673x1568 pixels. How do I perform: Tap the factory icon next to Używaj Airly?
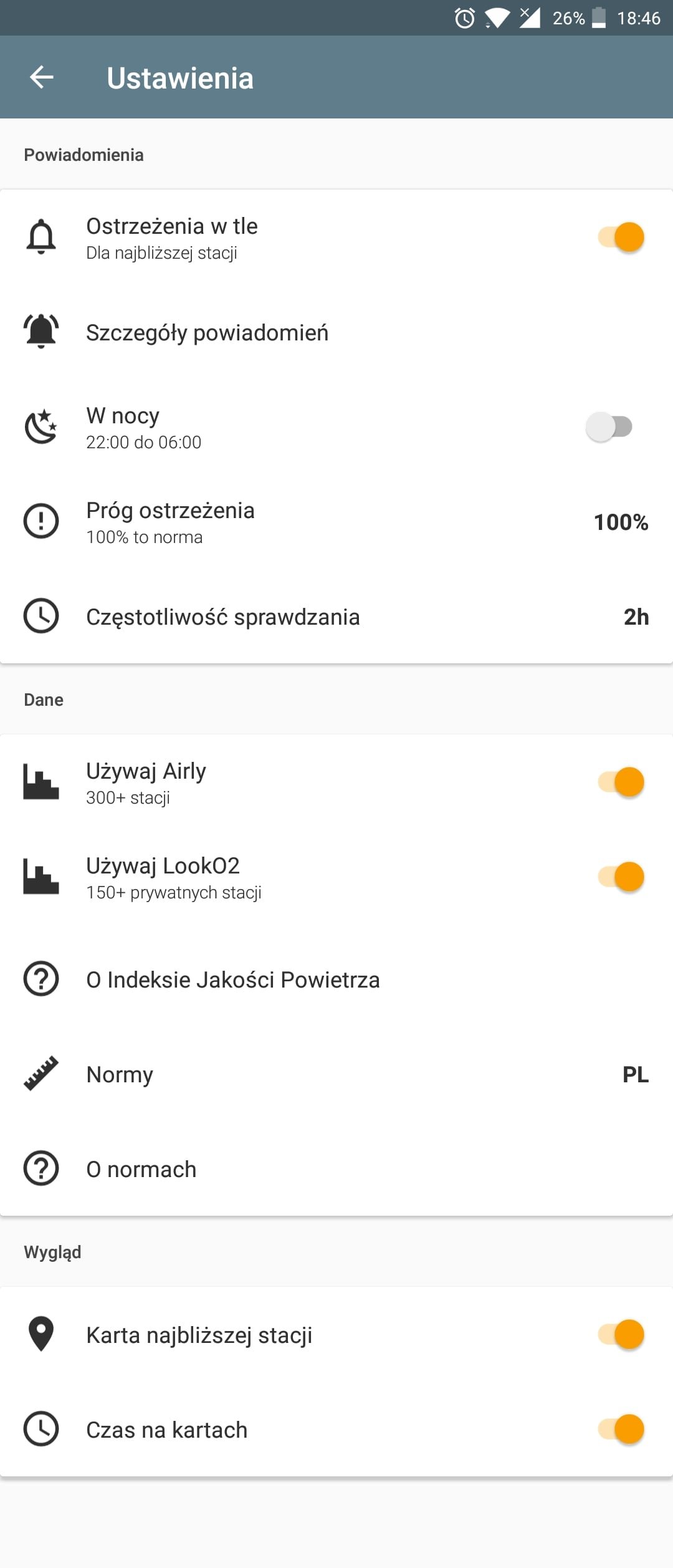tap(41, 782)
